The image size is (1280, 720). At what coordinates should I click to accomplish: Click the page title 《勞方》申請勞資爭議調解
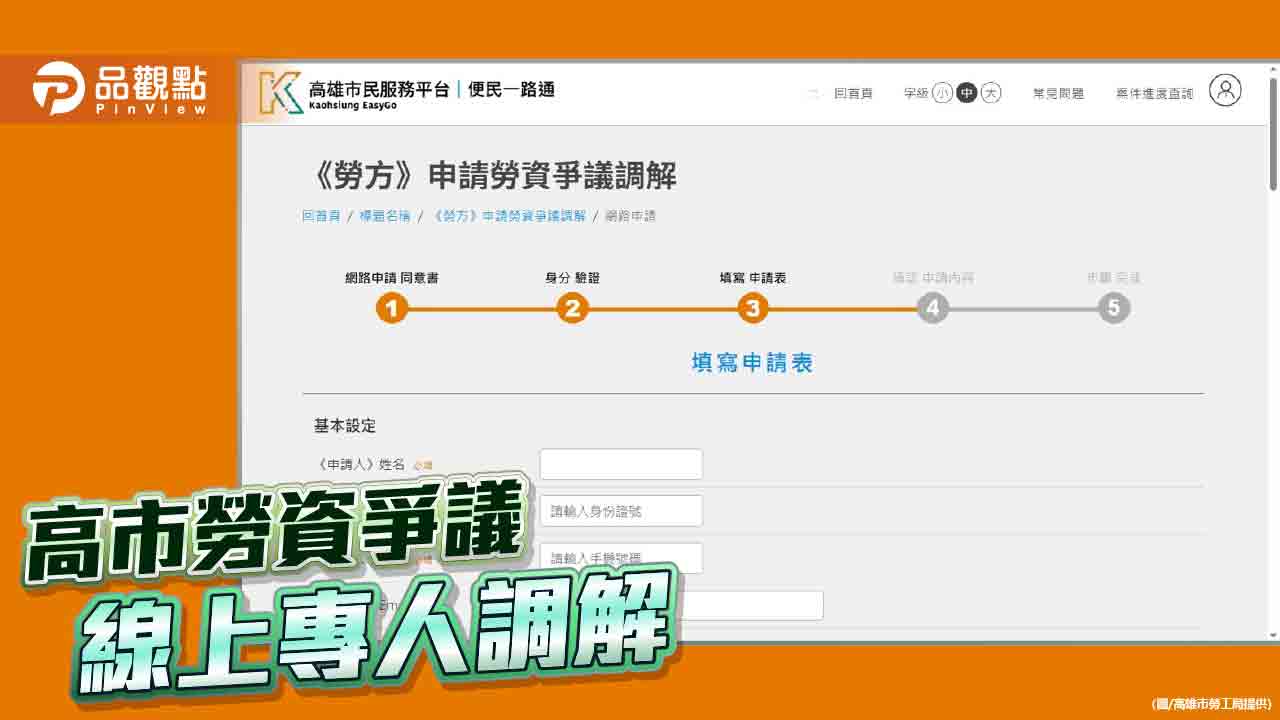(490, 176)
